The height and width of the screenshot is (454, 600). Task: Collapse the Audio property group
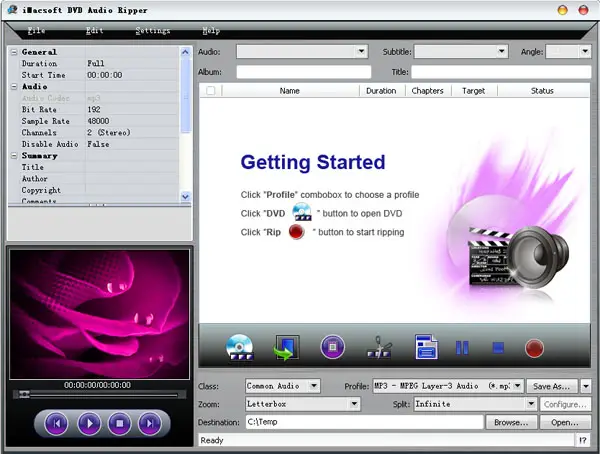[x=14, y=87]
